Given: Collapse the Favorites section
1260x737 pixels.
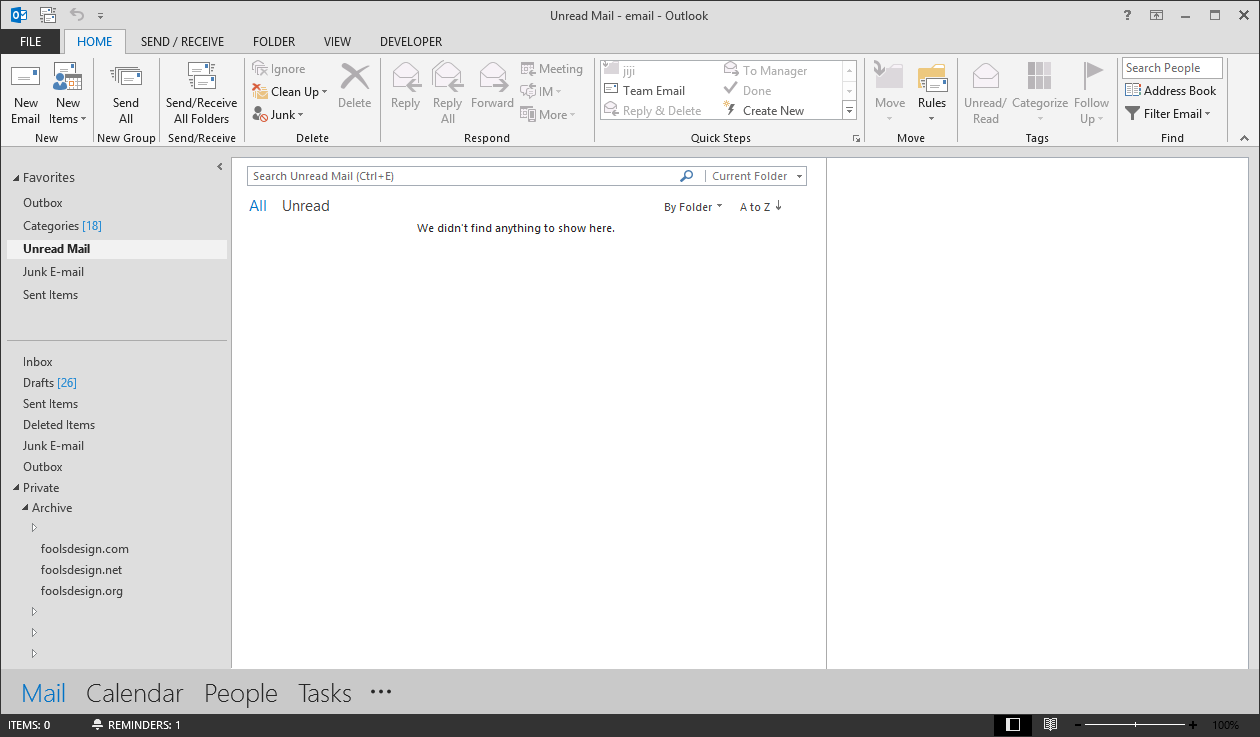Looking at the screenshot, I should pyautogui.click(x=14, y=177).
